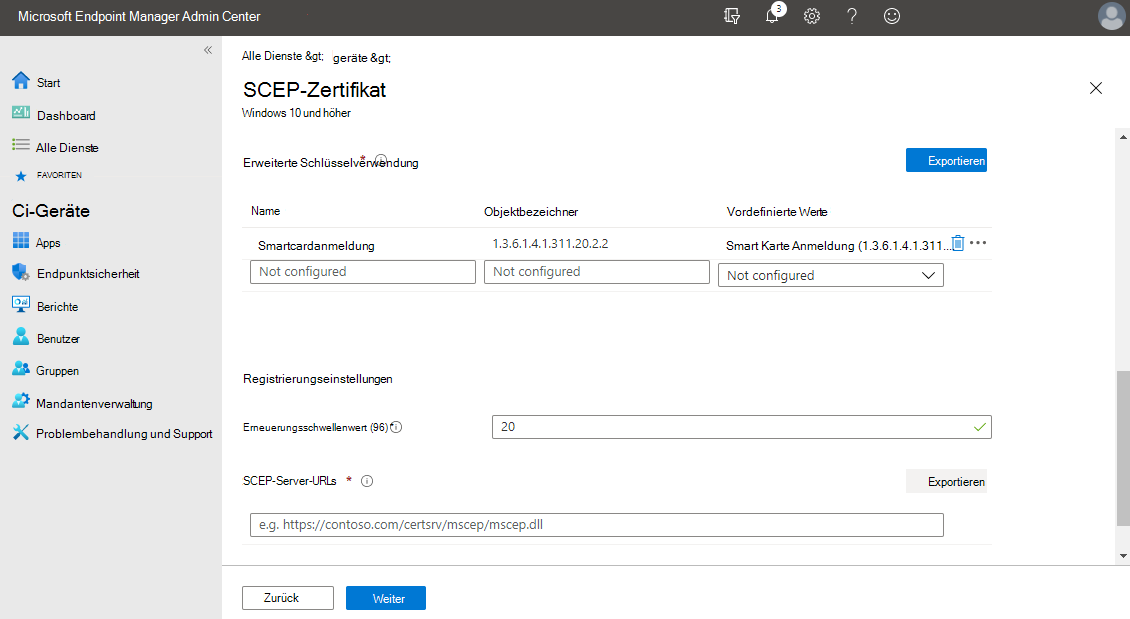Open more options for Smartcardanmeldung row
The image size is (1130, 619).
coord(978,243)
